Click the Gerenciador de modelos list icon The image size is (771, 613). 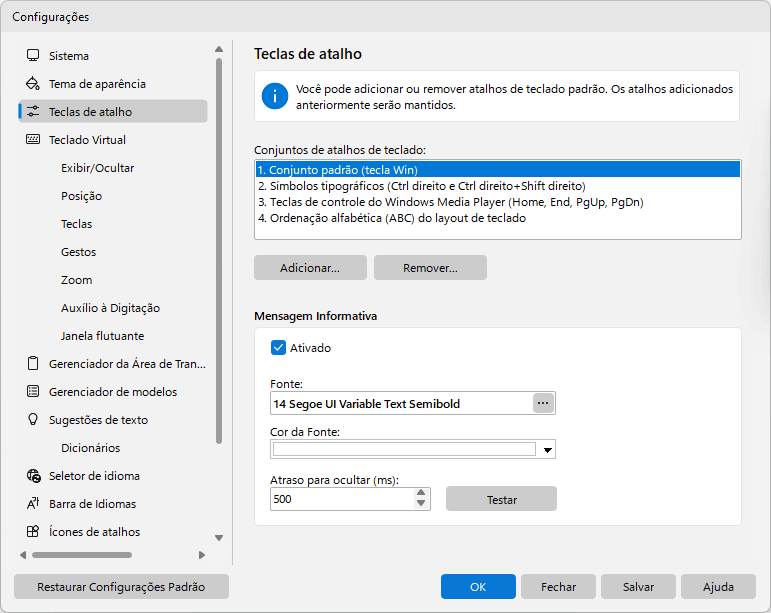33,392
